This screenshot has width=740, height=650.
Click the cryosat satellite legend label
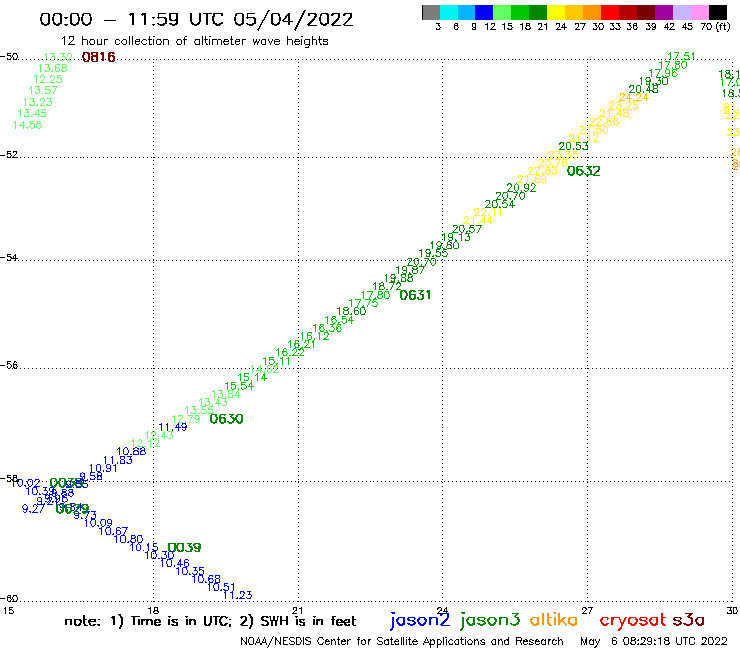coord(633,620)
